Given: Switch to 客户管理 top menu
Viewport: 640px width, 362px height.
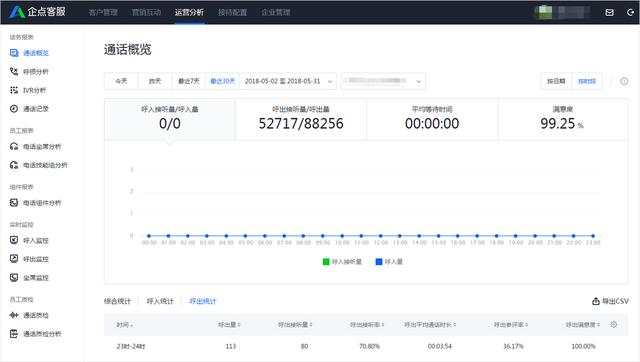Looking at the screenshot, I should pyautogui.click(x=103, y=13).
